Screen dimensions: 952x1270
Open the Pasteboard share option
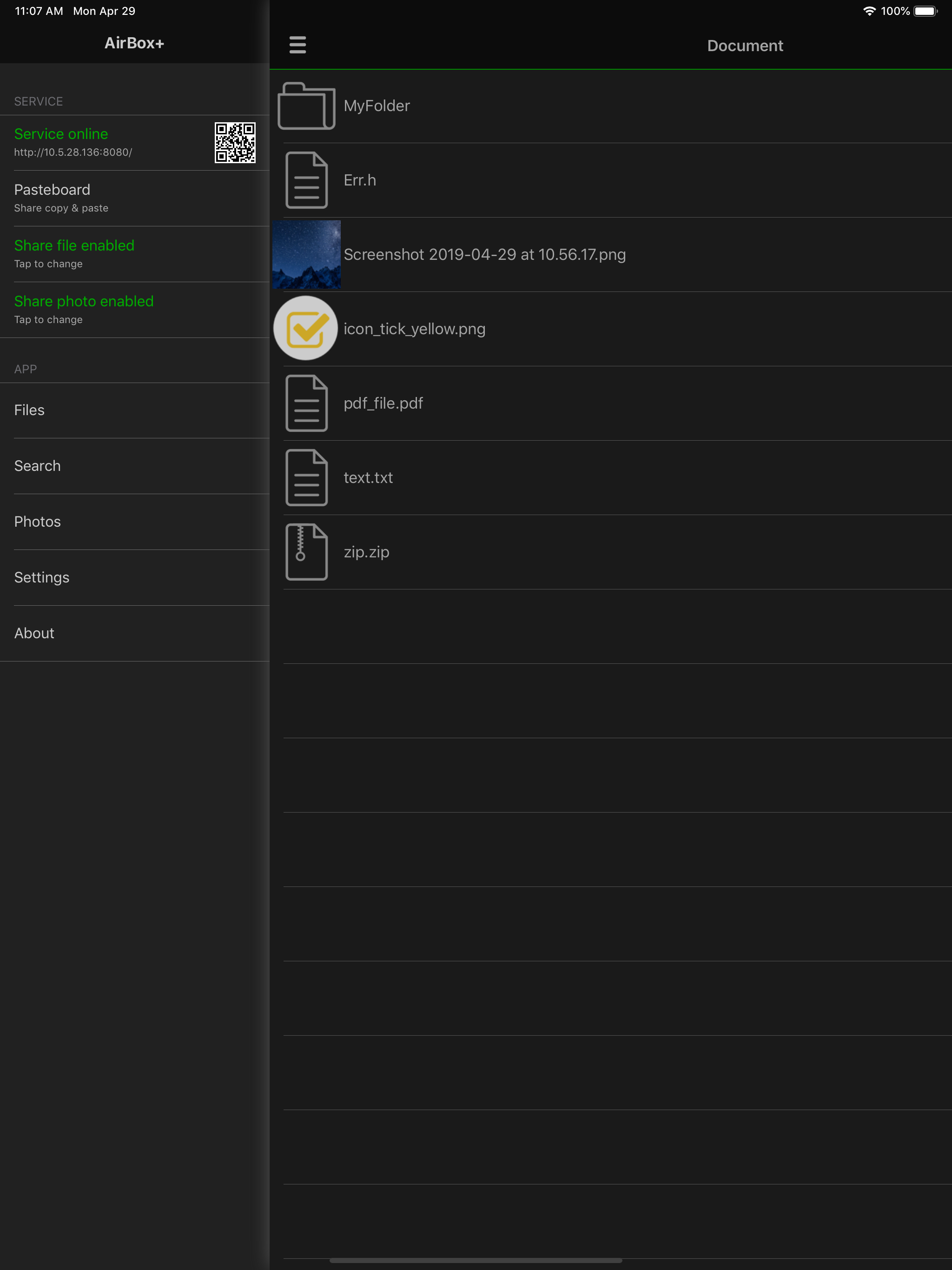tap(52, 190)
